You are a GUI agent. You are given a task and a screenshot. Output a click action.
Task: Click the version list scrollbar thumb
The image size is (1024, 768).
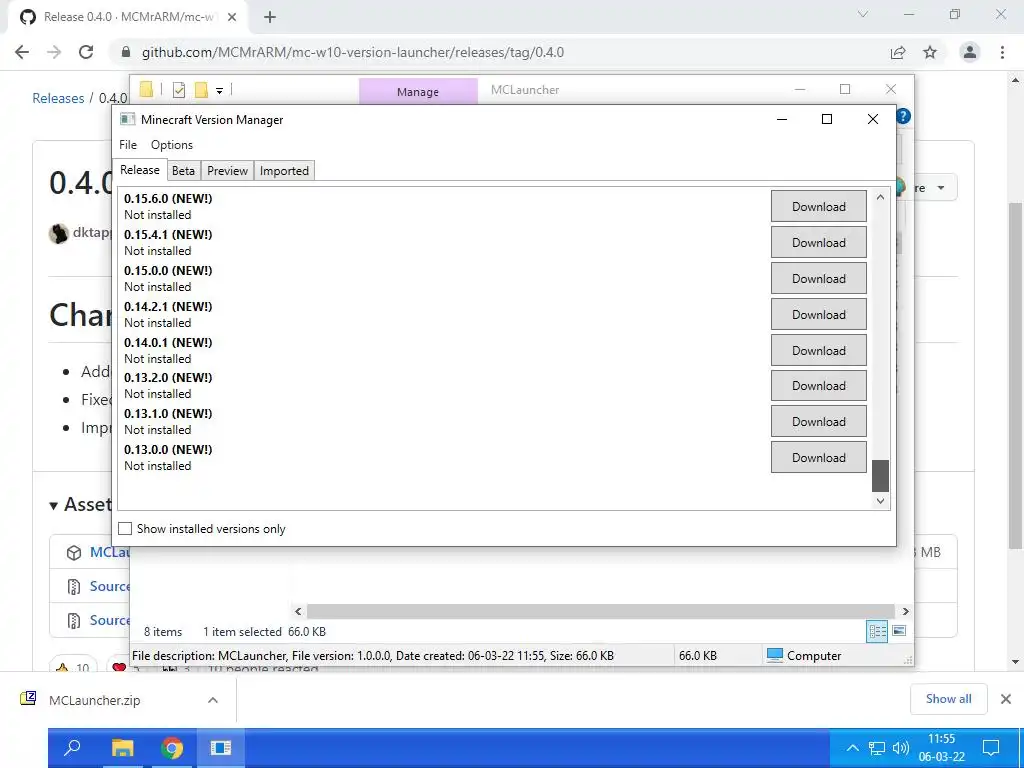click(x=880, y=475)
